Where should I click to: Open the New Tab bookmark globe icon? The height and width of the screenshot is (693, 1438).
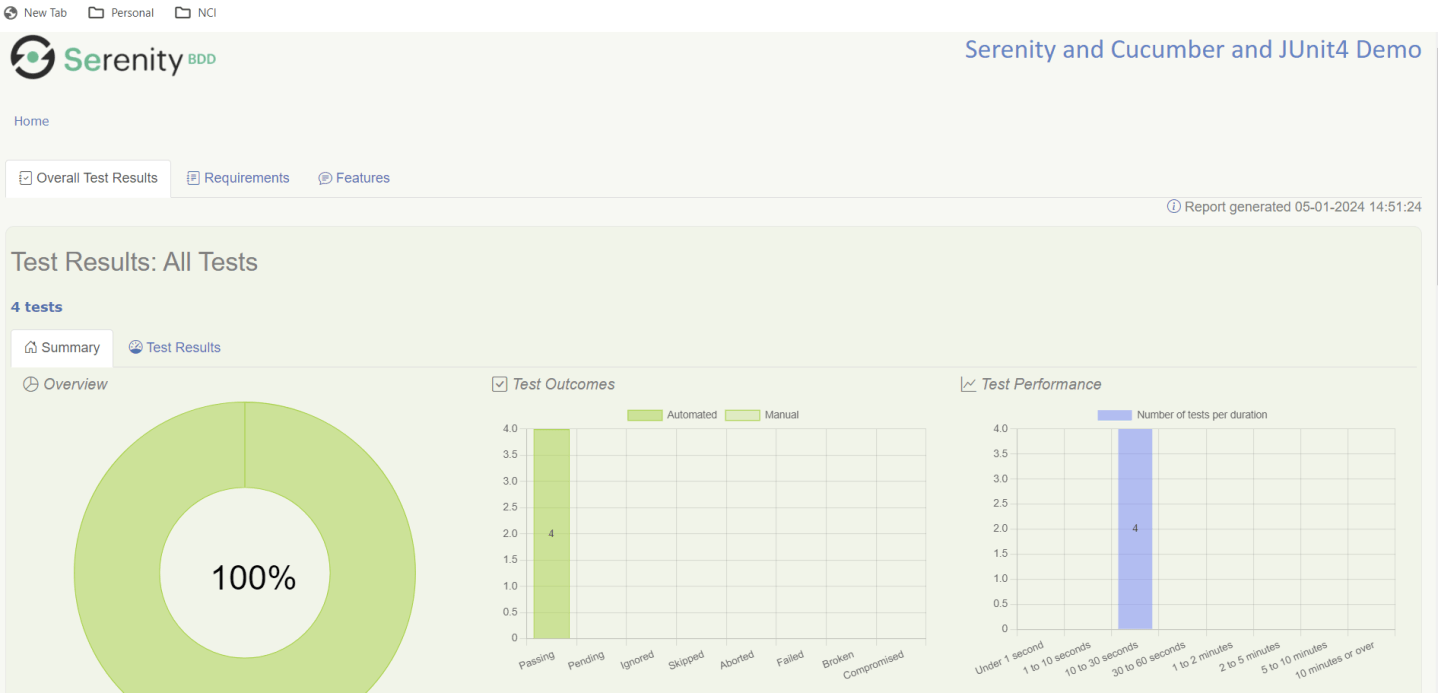pos(11,13)
